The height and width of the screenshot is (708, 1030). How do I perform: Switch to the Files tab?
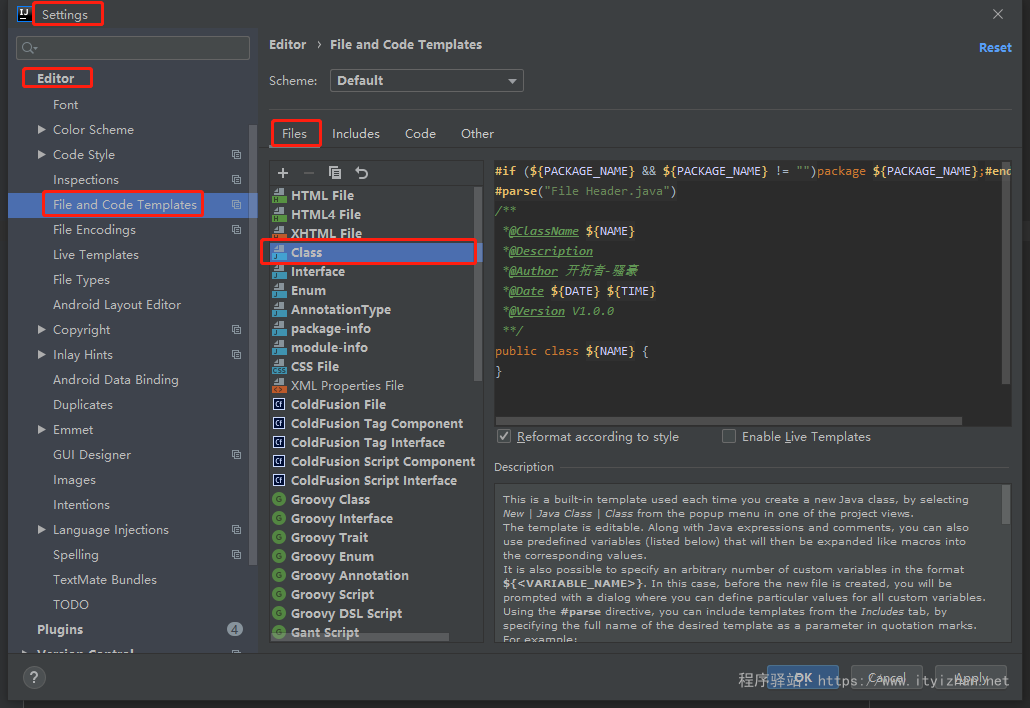[x=294, y=133]
